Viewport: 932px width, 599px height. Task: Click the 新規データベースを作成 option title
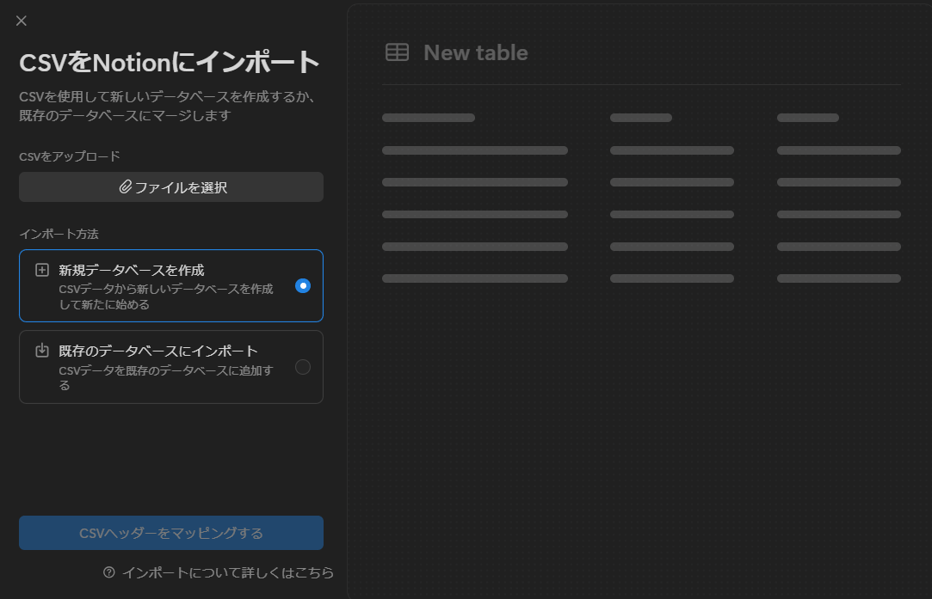pyautogui.click(x=131, y=270)
